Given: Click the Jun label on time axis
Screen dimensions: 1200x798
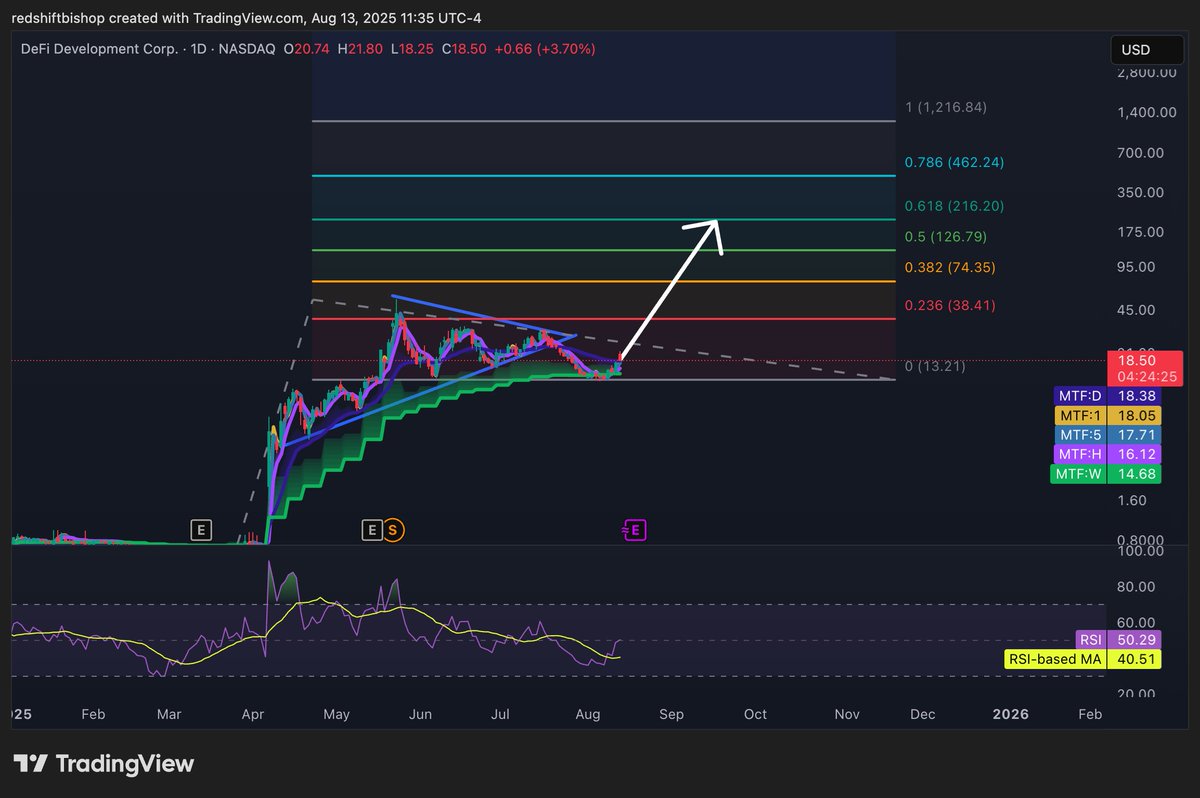Looking at the screenshot, I should click(420, 714).
